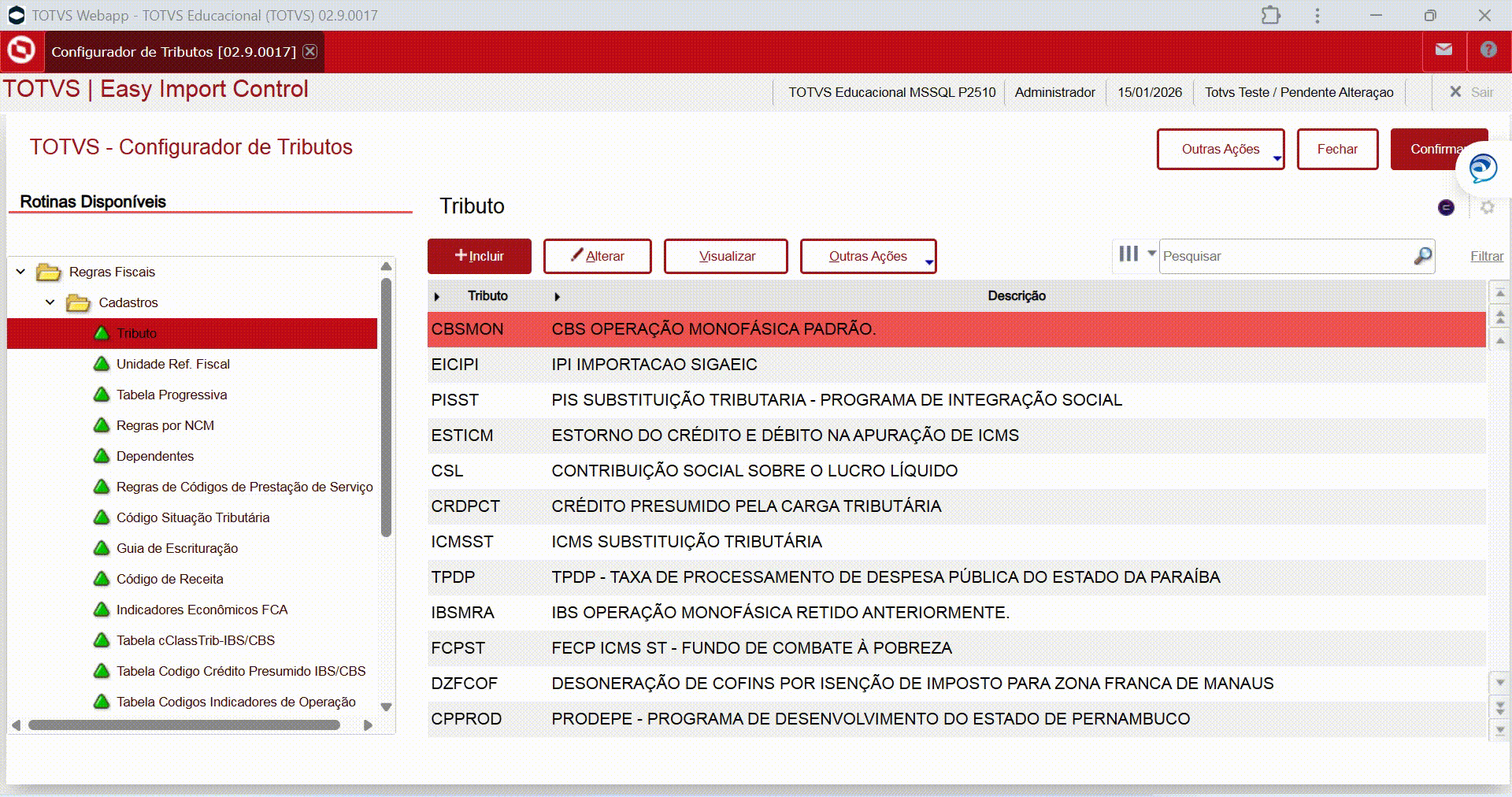Move down one row with the single down arrow
The image size is (1512, 797).
(1500, 683)
